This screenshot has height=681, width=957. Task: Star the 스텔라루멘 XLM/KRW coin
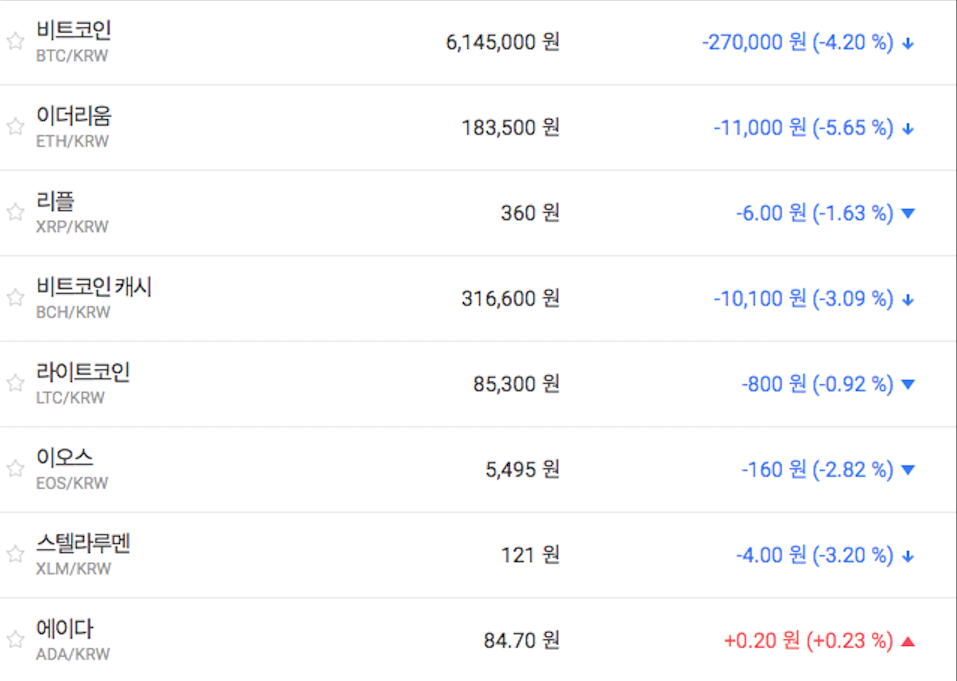point(15,554)
